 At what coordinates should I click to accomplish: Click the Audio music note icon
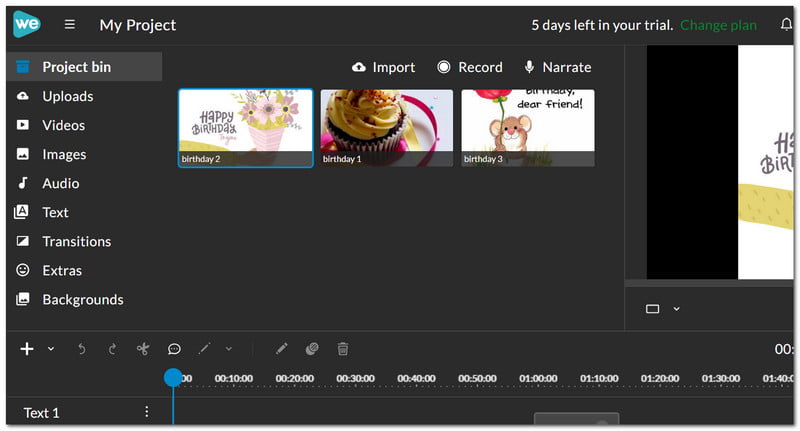pyautogui.click(x=22, y=183)
